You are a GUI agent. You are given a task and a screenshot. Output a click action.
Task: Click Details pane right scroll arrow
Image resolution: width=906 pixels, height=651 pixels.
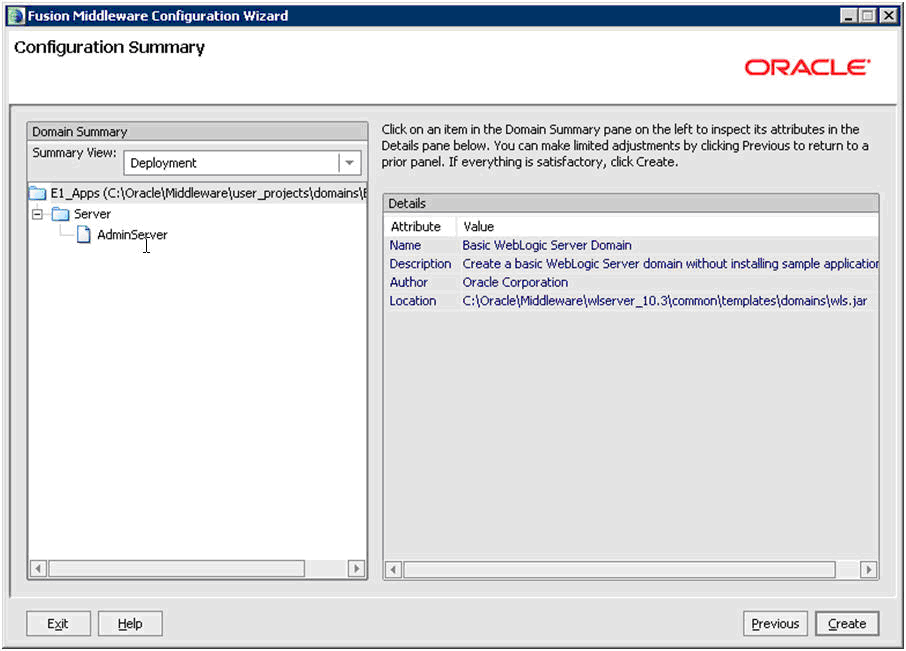[868, 570]
